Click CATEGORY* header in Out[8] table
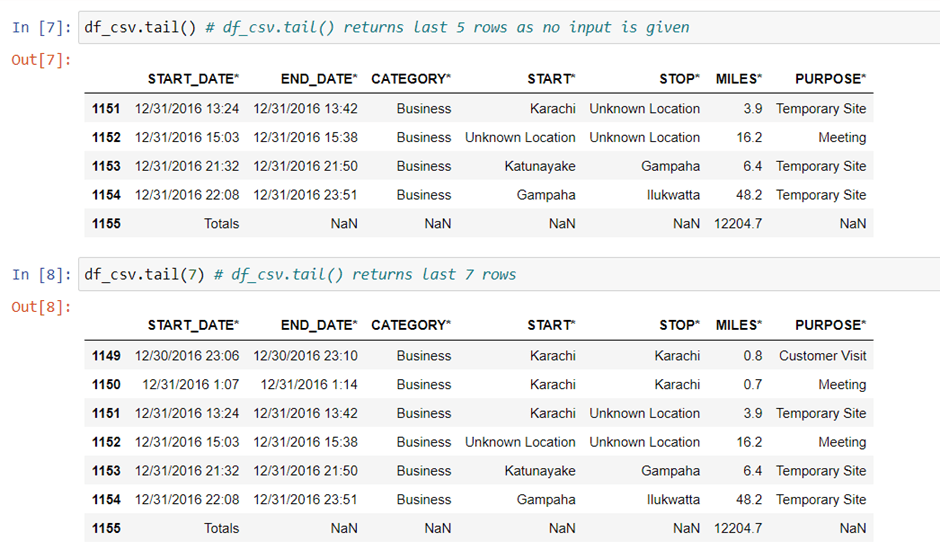This screenshot has height=550, width=940. [411, 325]
